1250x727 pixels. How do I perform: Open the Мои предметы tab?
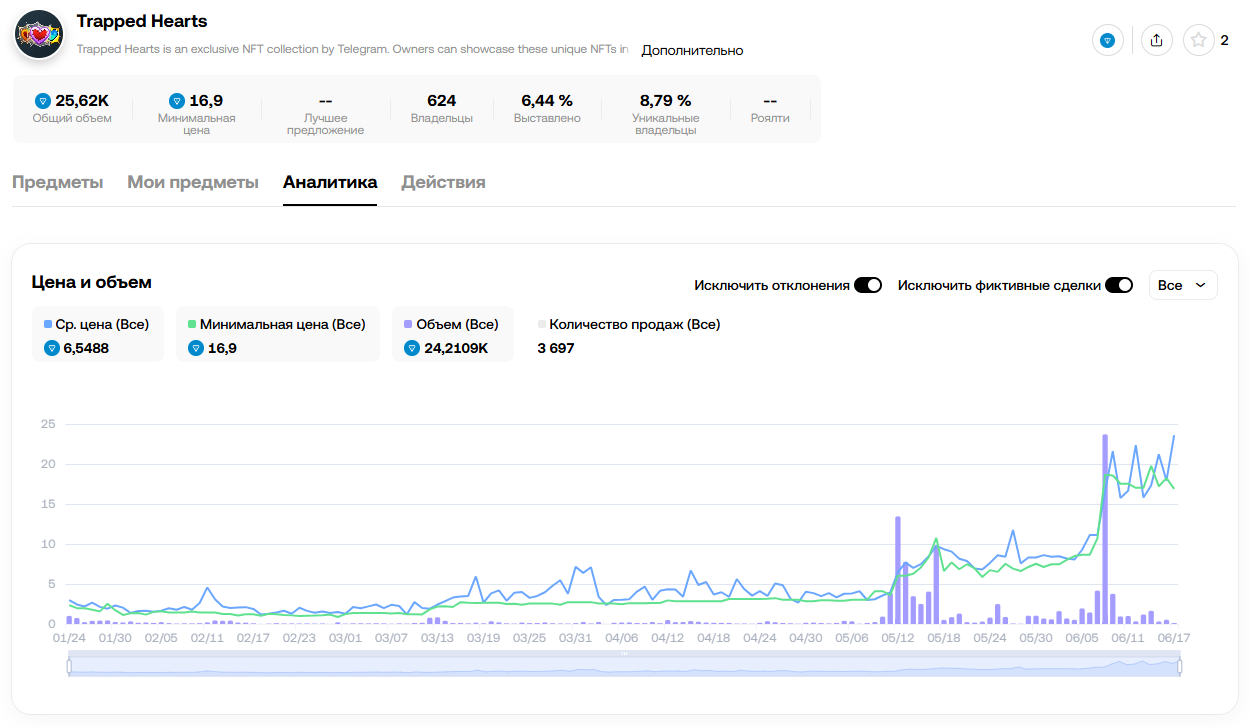[193, 182]
